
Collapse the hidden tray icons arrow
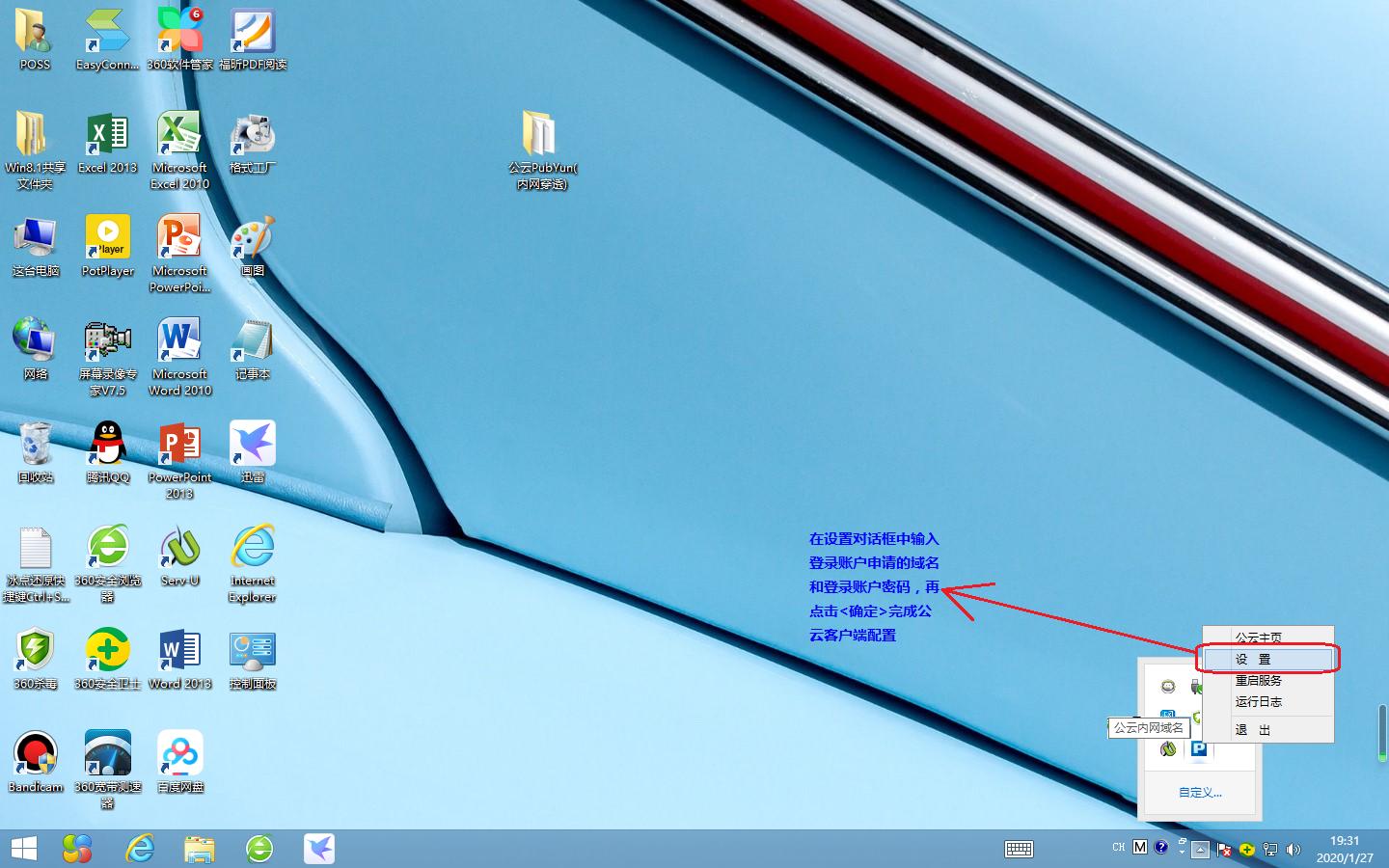tap(1200, 849)
